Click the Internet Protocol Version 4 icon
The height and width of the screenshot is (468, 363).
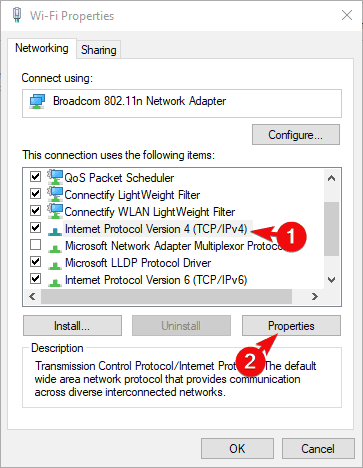tap(55, 231)
